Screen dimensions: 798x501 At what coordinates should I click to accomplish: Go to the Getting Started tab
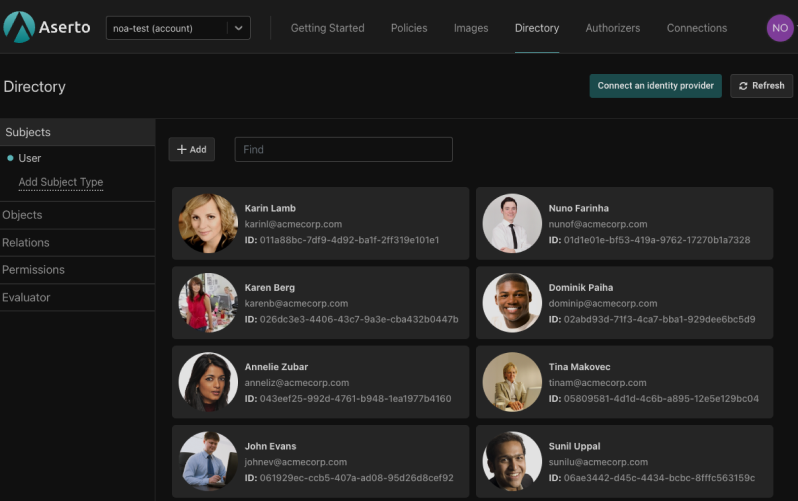327,28
